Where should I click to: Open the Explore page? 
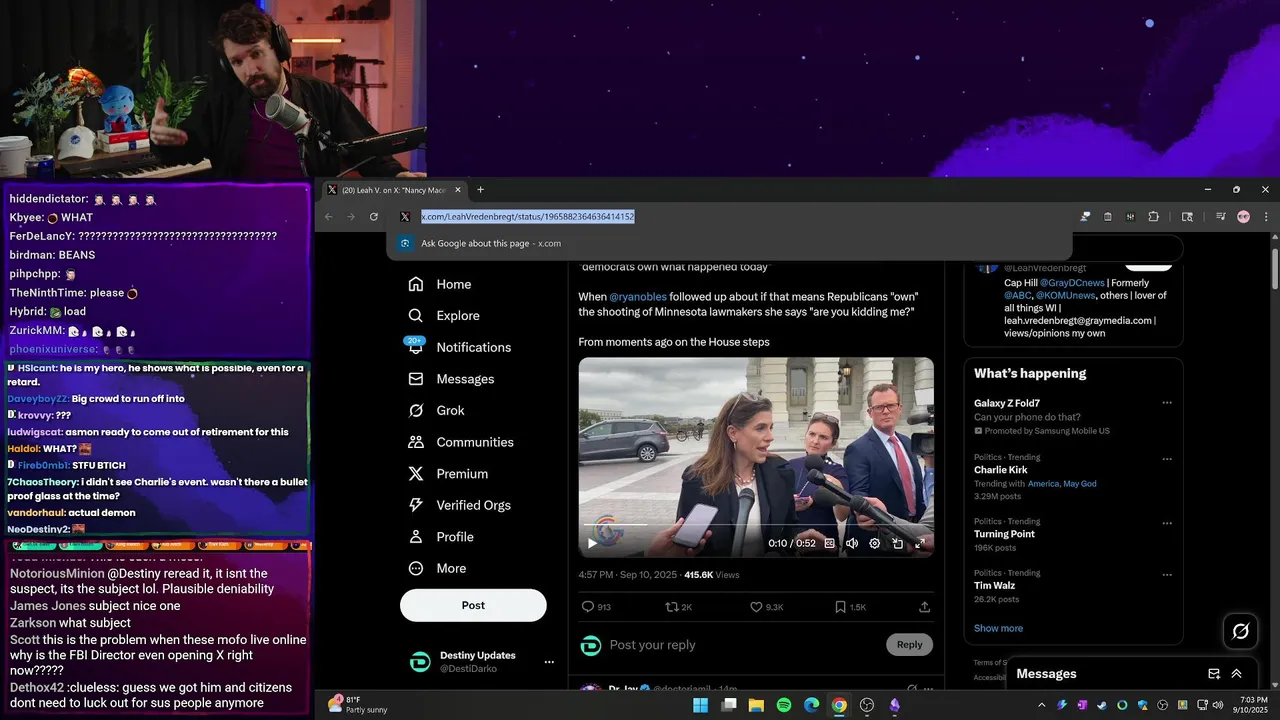444,316
